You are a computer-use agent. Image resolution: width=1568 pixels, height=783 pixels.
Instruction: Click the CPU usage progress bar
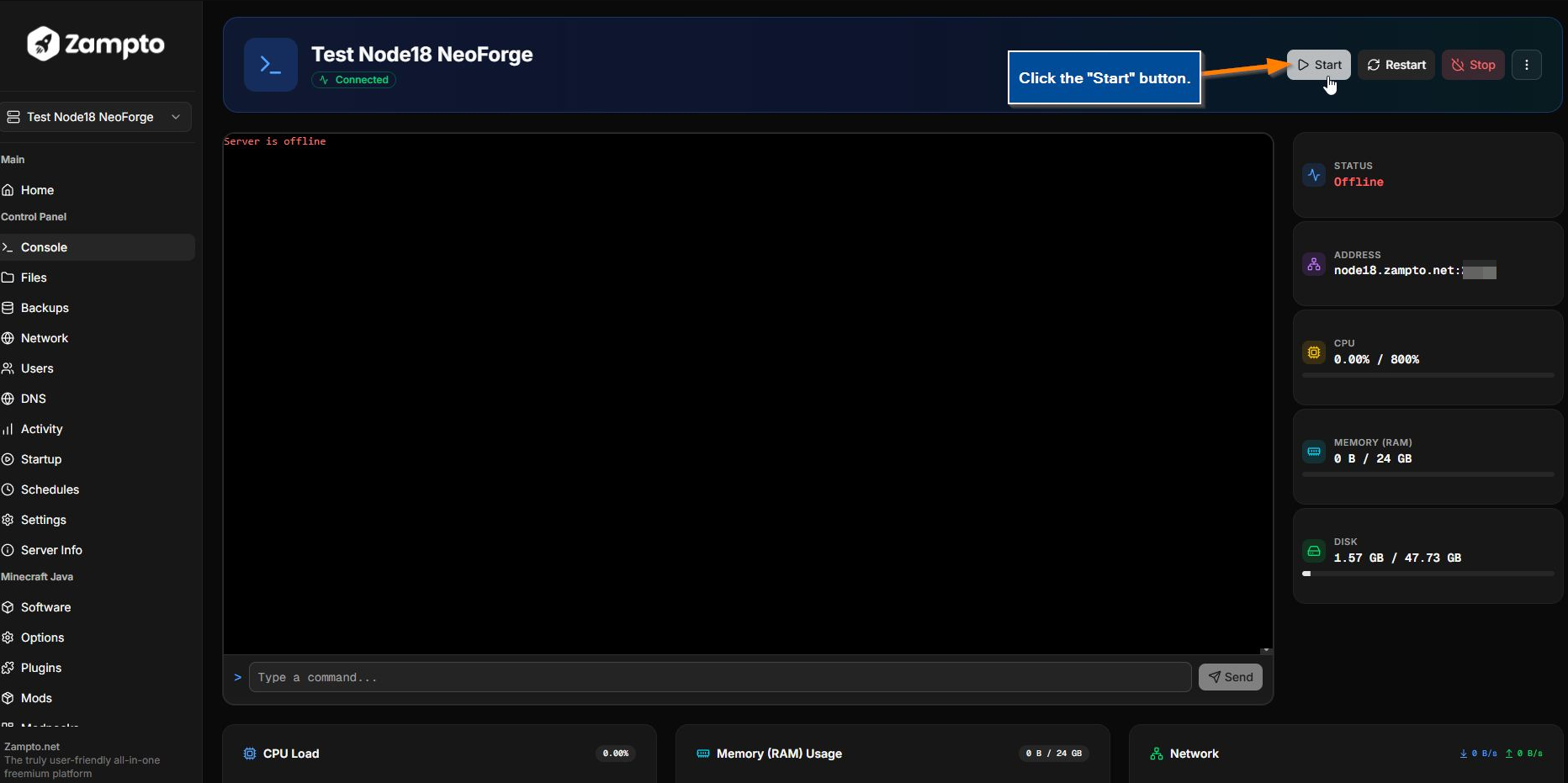(x=1428, y=375)
